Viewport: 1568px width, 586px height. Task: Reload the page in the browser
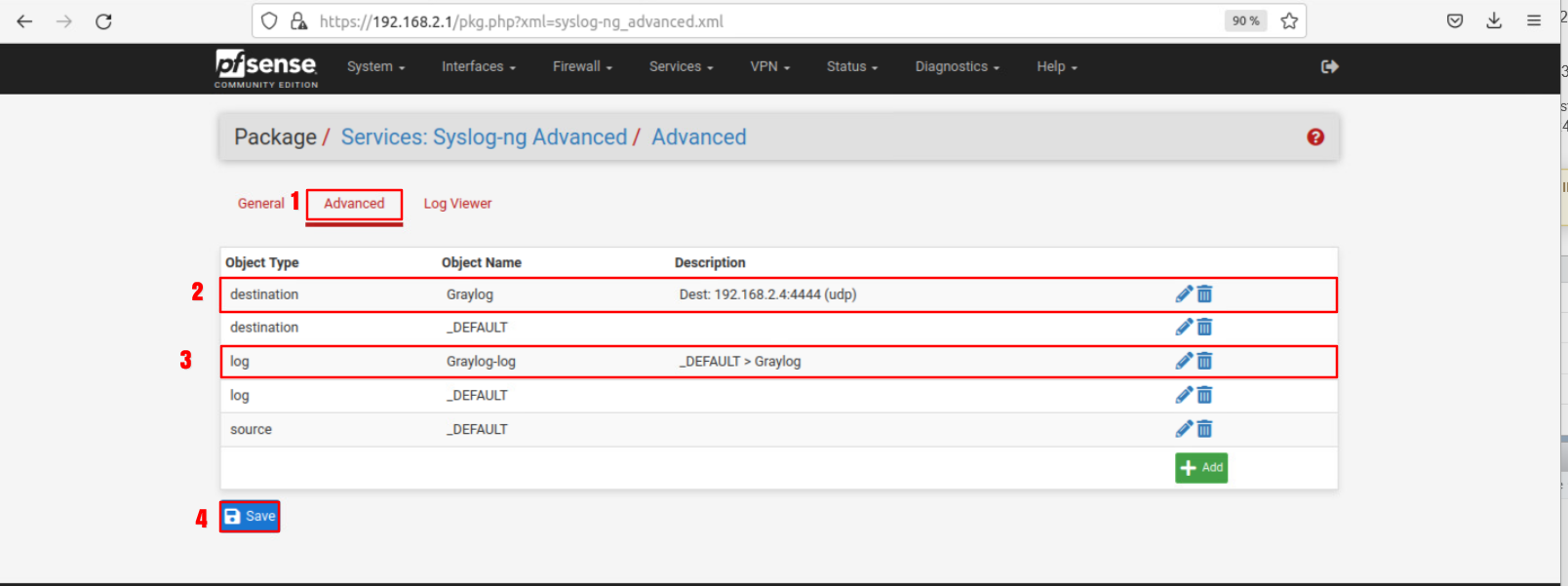(103, 21)
